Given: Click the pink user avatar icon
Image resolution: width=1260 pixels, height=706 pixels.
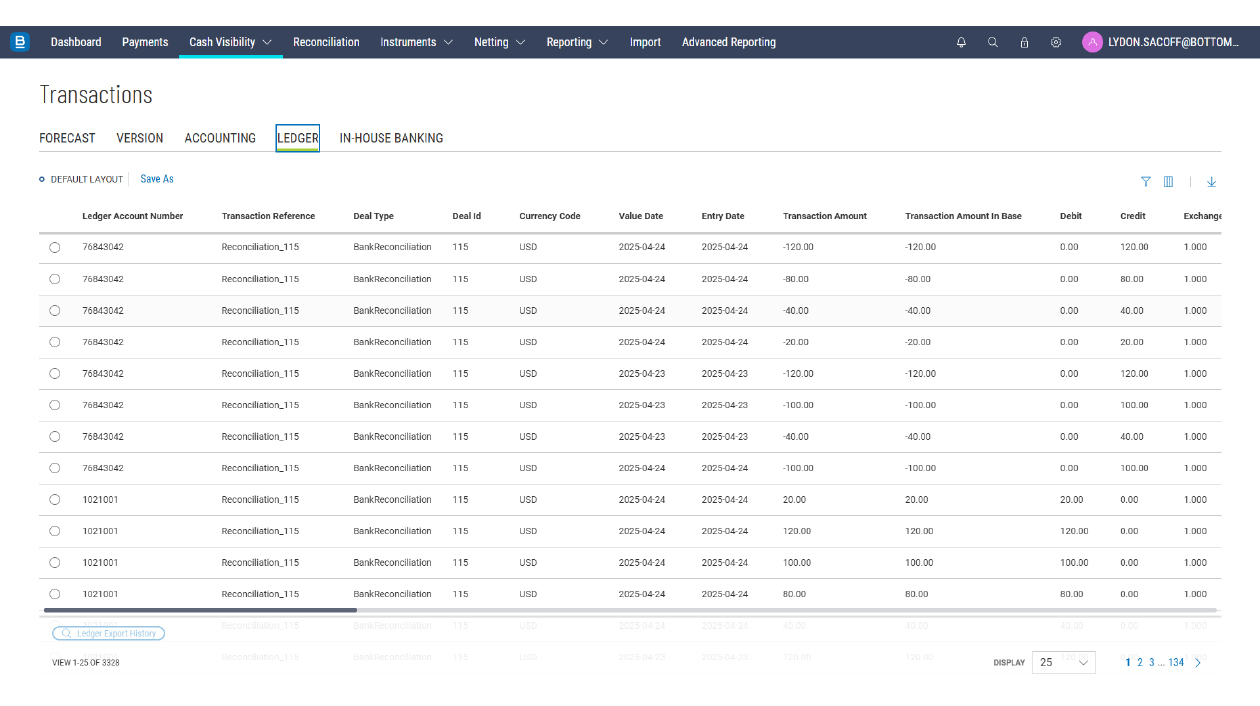Looking at the screenshot, I should point(1092,42).
